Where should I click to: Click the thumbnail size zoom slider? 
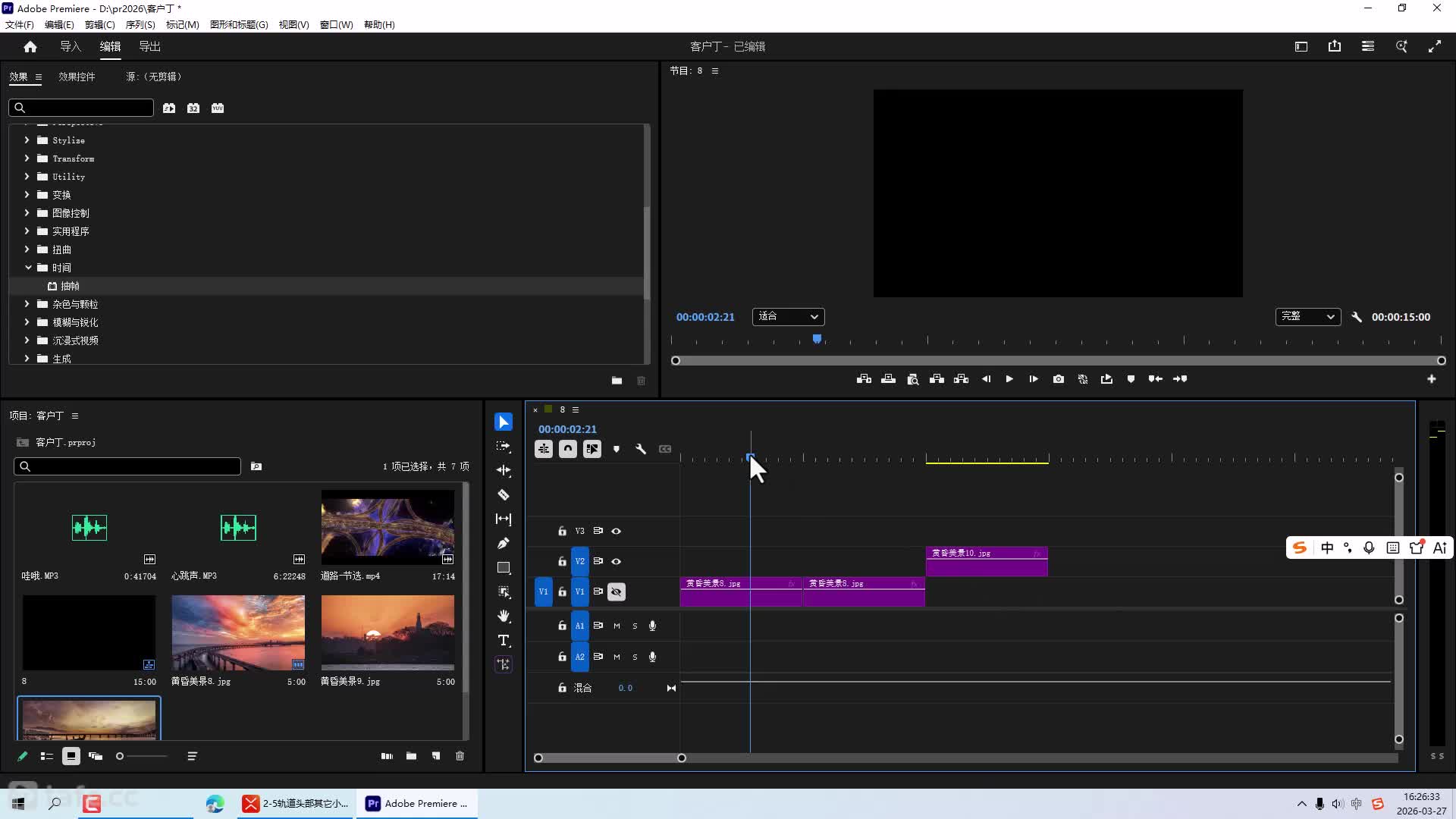point(141,756)
